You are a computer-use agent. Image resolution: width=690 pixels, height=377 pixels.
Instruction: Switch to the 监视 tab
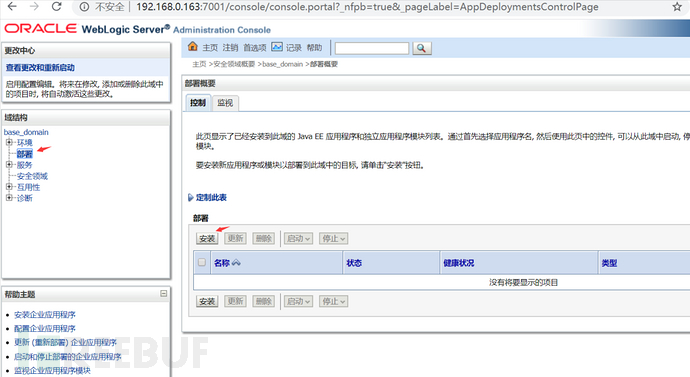pos(225,103)
